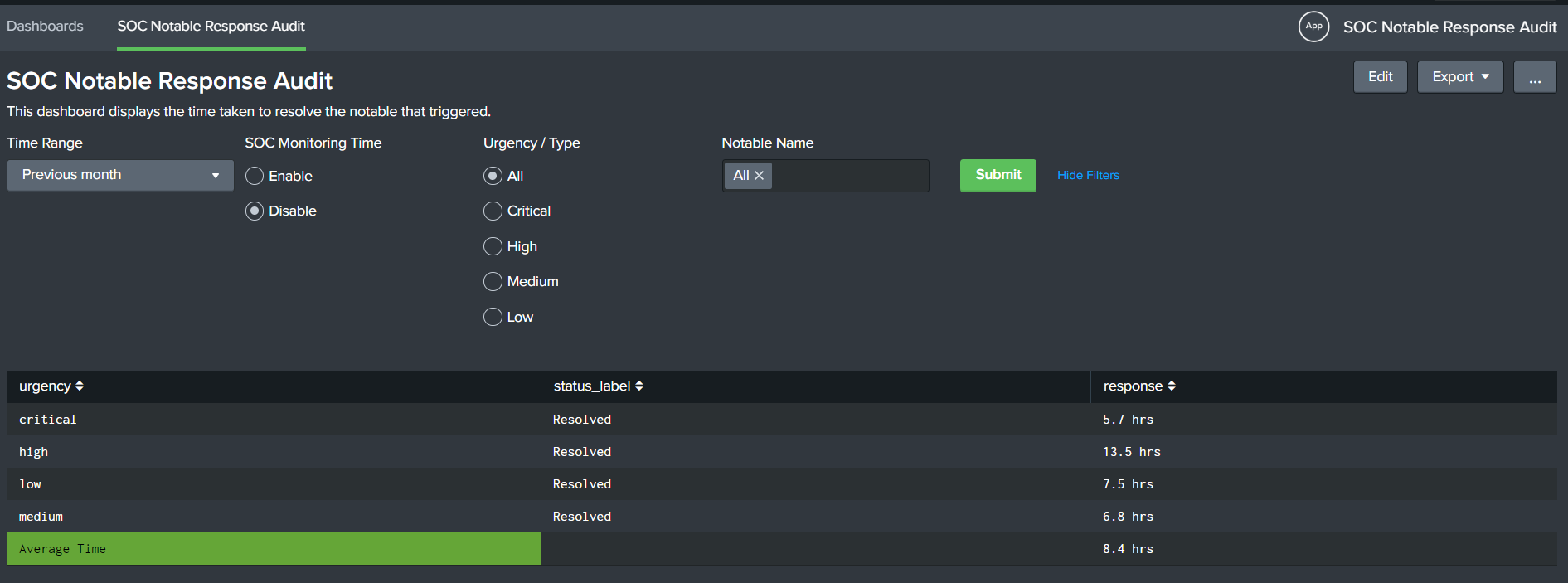Select the Average Time table row
Screen dimensions: 1568x583
tap(273, 548)
